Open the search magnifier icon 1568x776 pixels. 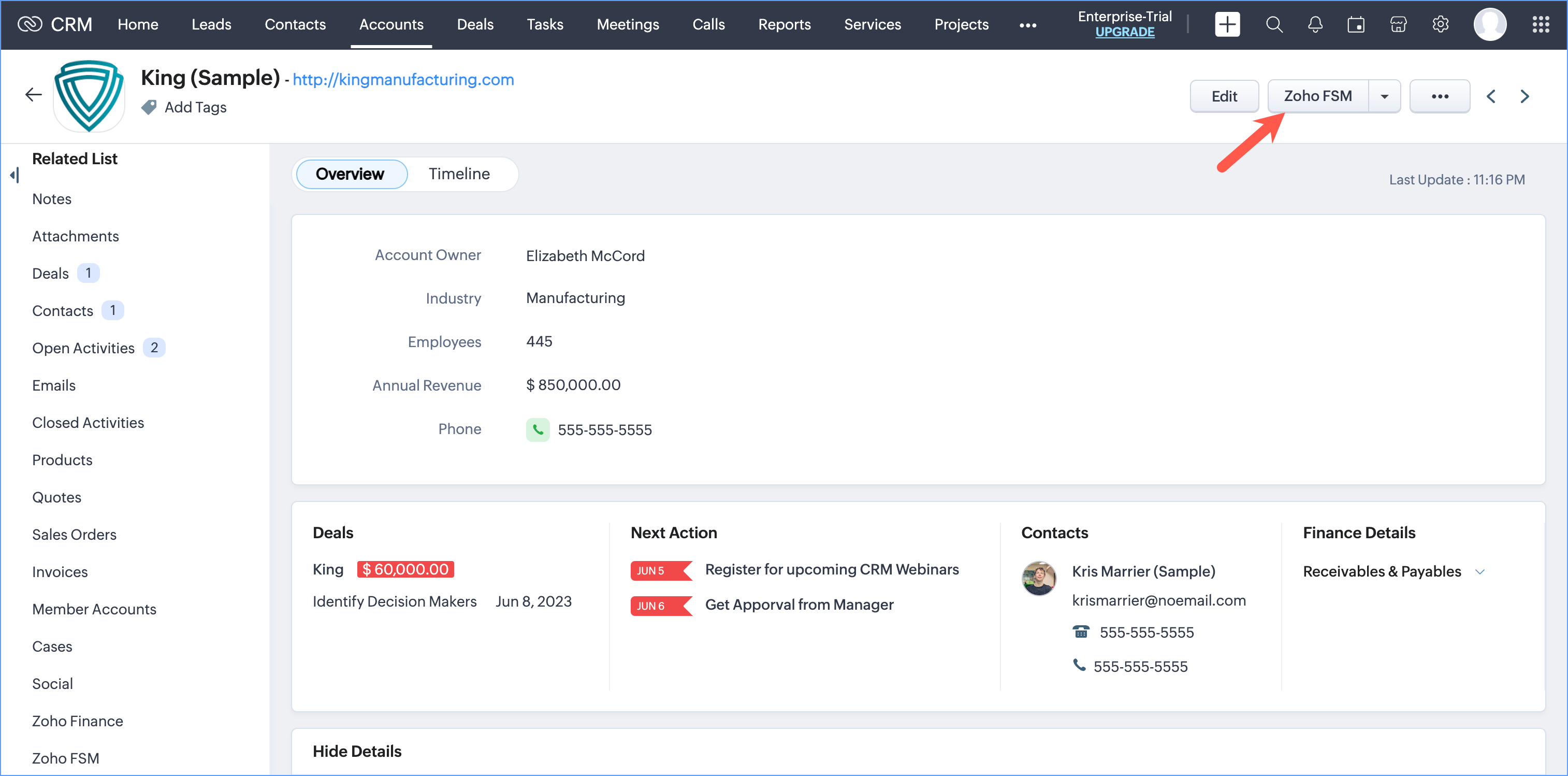[x=1273, y=24]
